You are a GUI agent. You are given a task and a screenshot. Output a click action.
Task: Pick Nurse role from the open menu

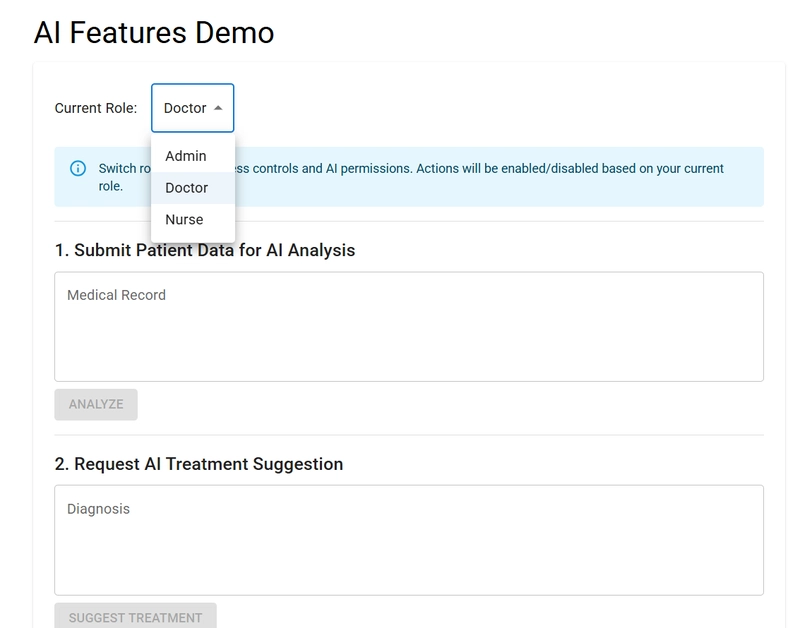193,219
